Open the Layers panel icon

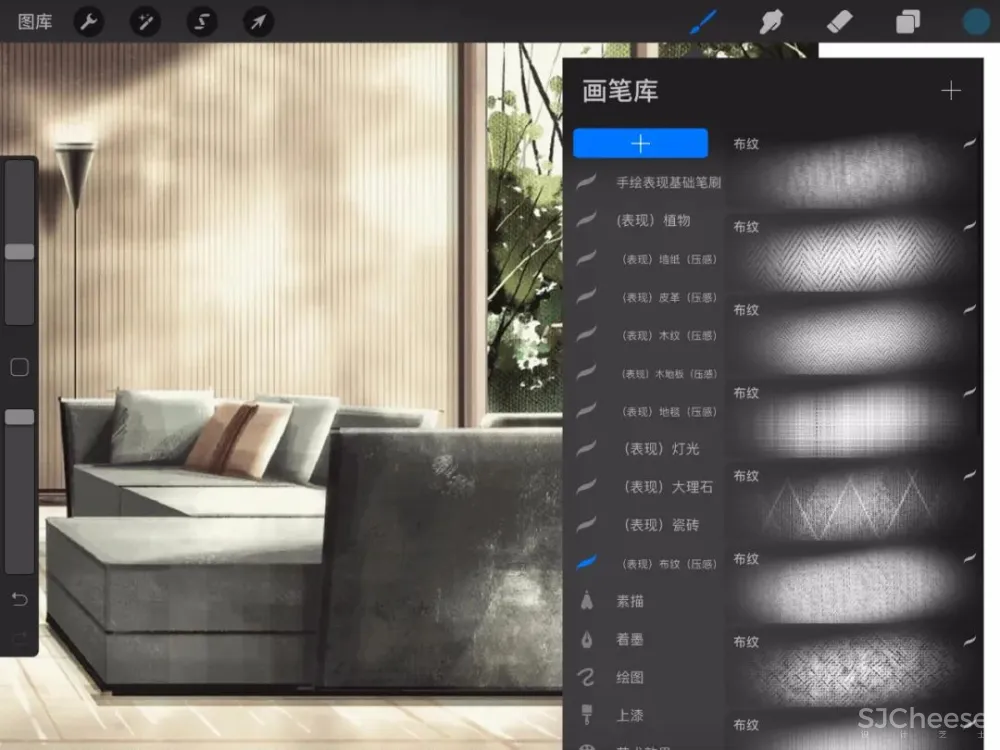[908, 21]
